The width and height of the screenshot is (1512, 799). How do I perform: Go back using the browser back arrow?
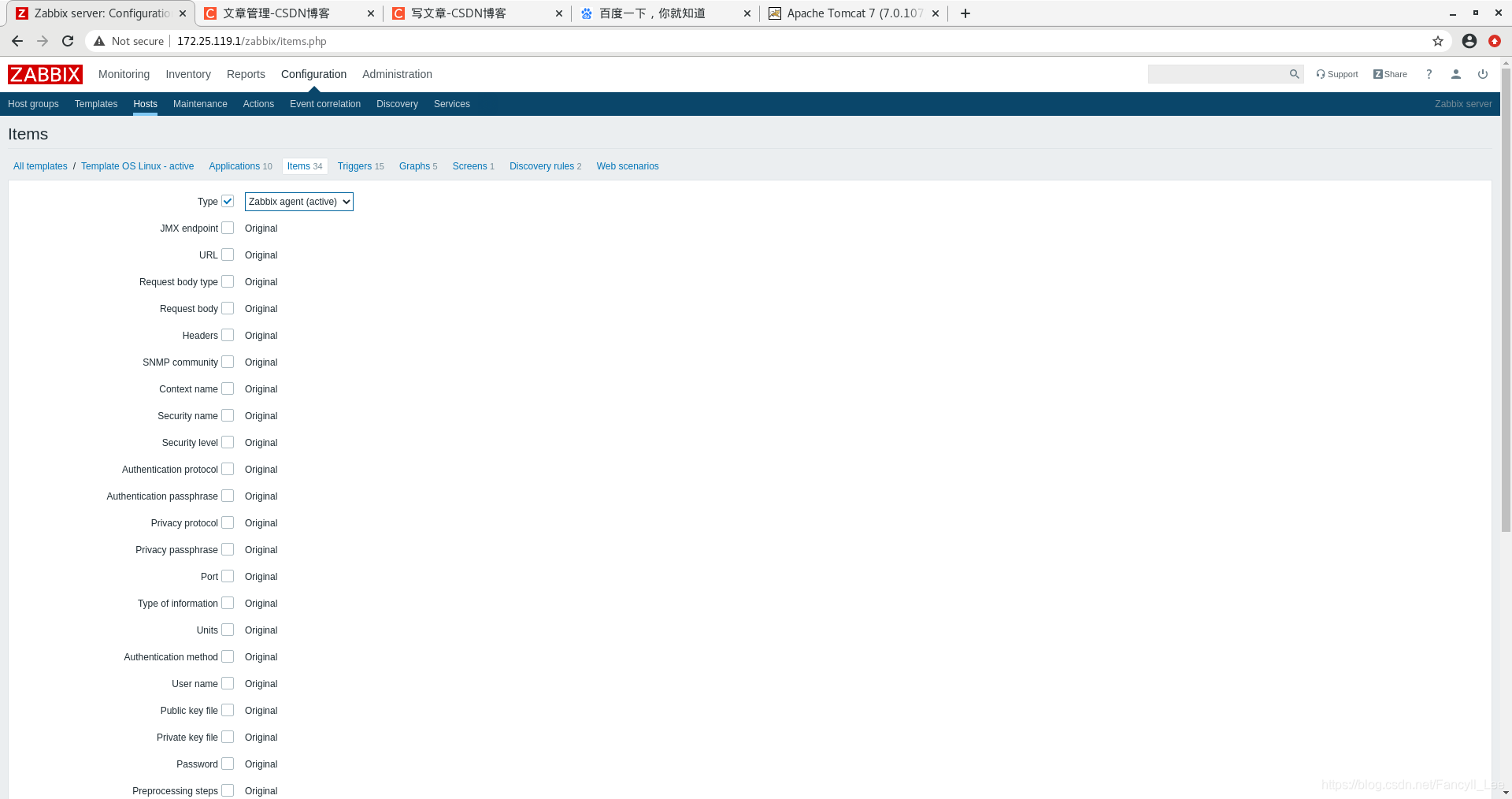(x=17, y=41)
